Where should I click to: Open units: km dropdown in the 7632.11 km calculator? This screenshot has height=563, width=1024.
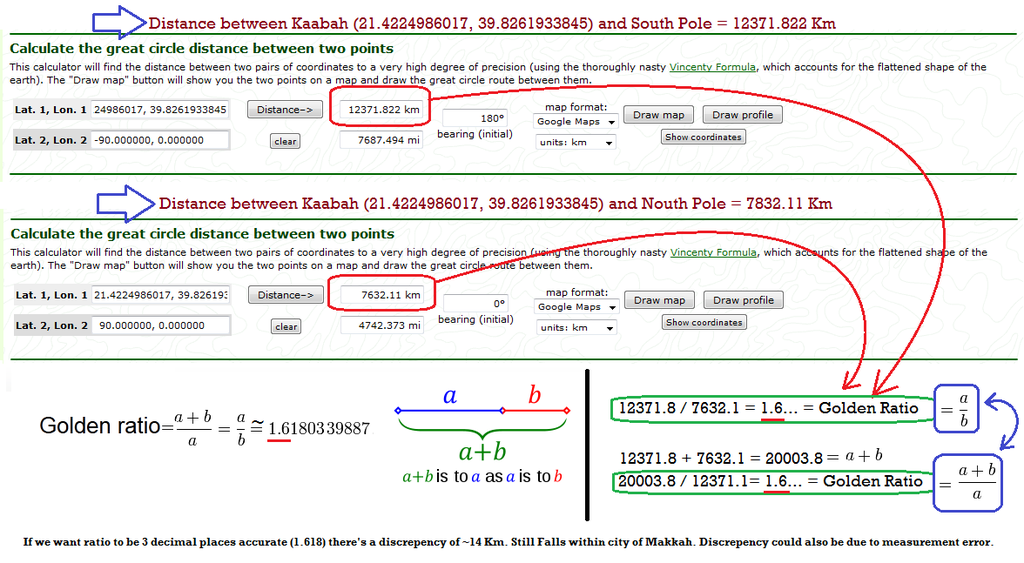pos(575,328)
